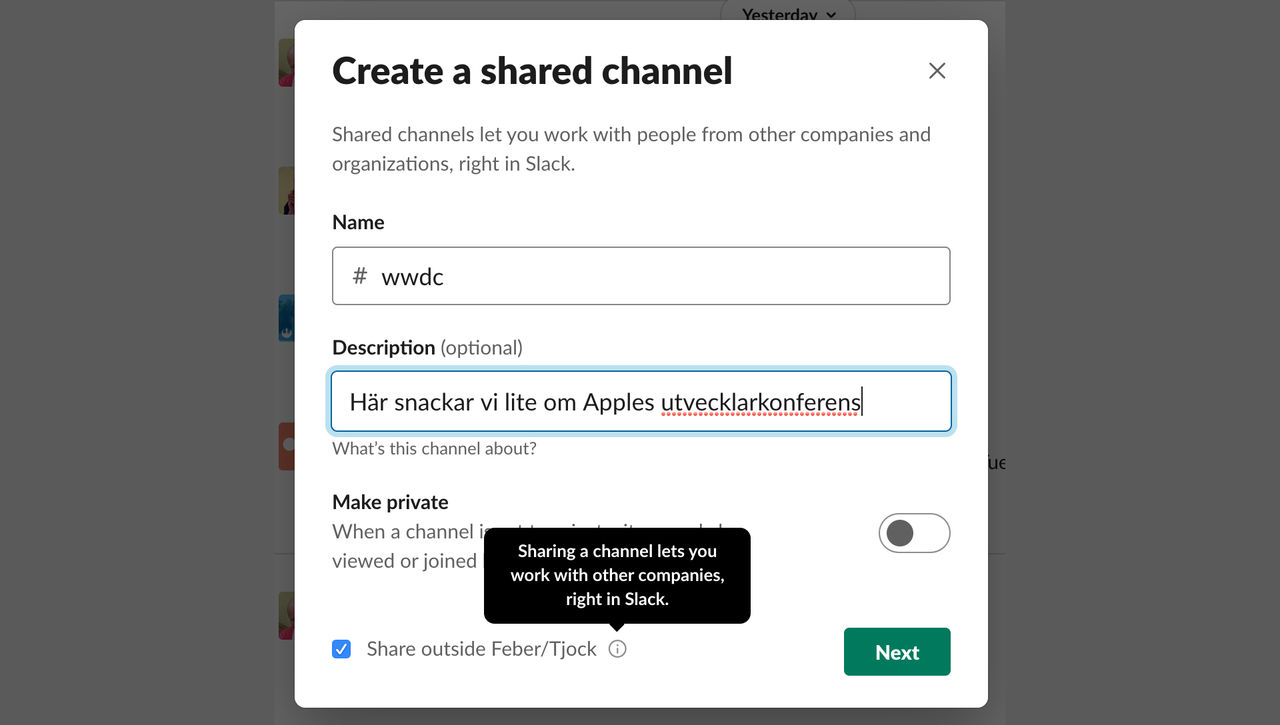Uncheck the Share outside Feber/Tjock checkbox
The width and height of the screenshot is (1280, 725).
click(342, 649)
